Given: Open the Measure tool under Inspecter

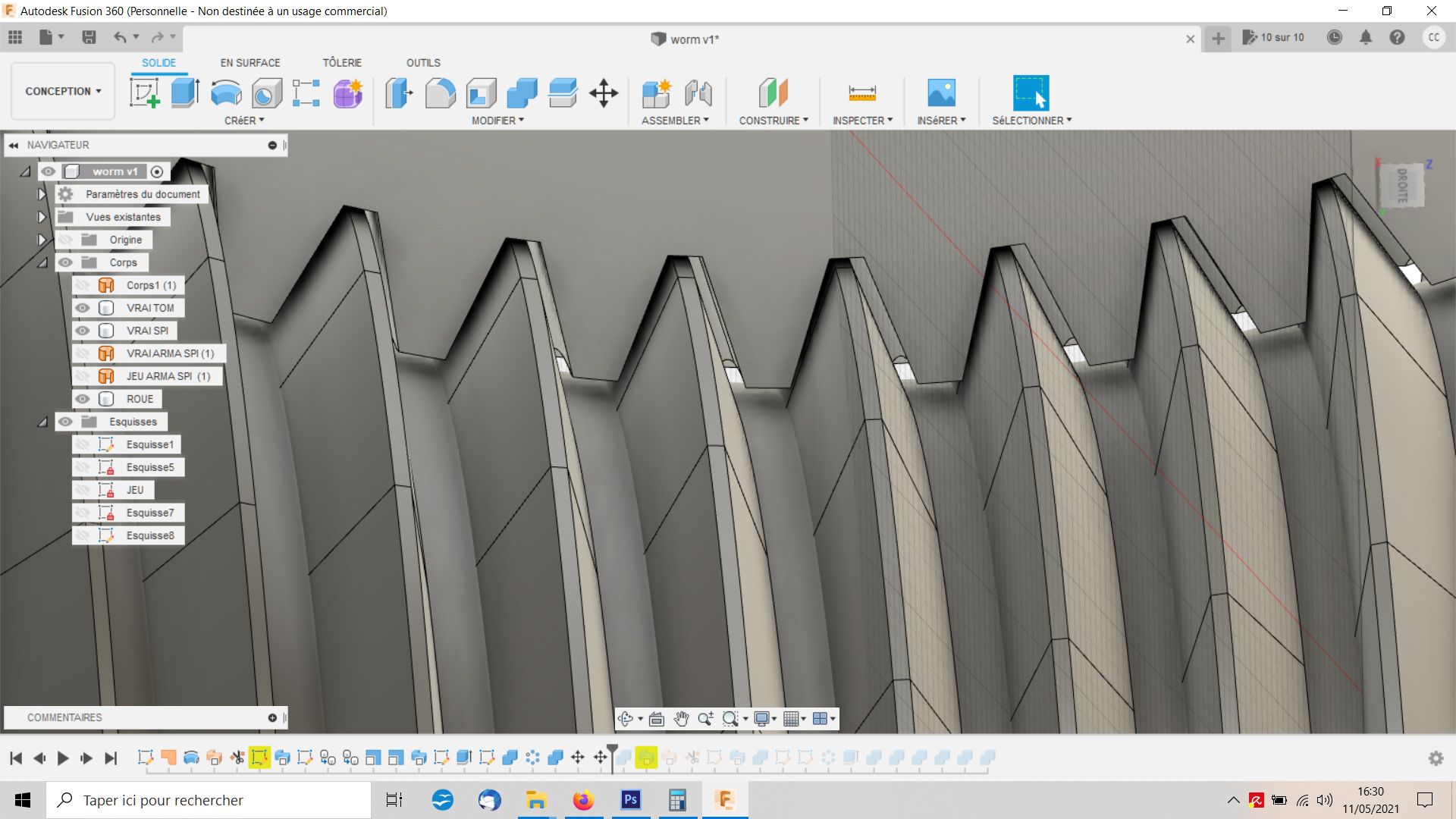Looking at the screenshot, I should (862, 93).
